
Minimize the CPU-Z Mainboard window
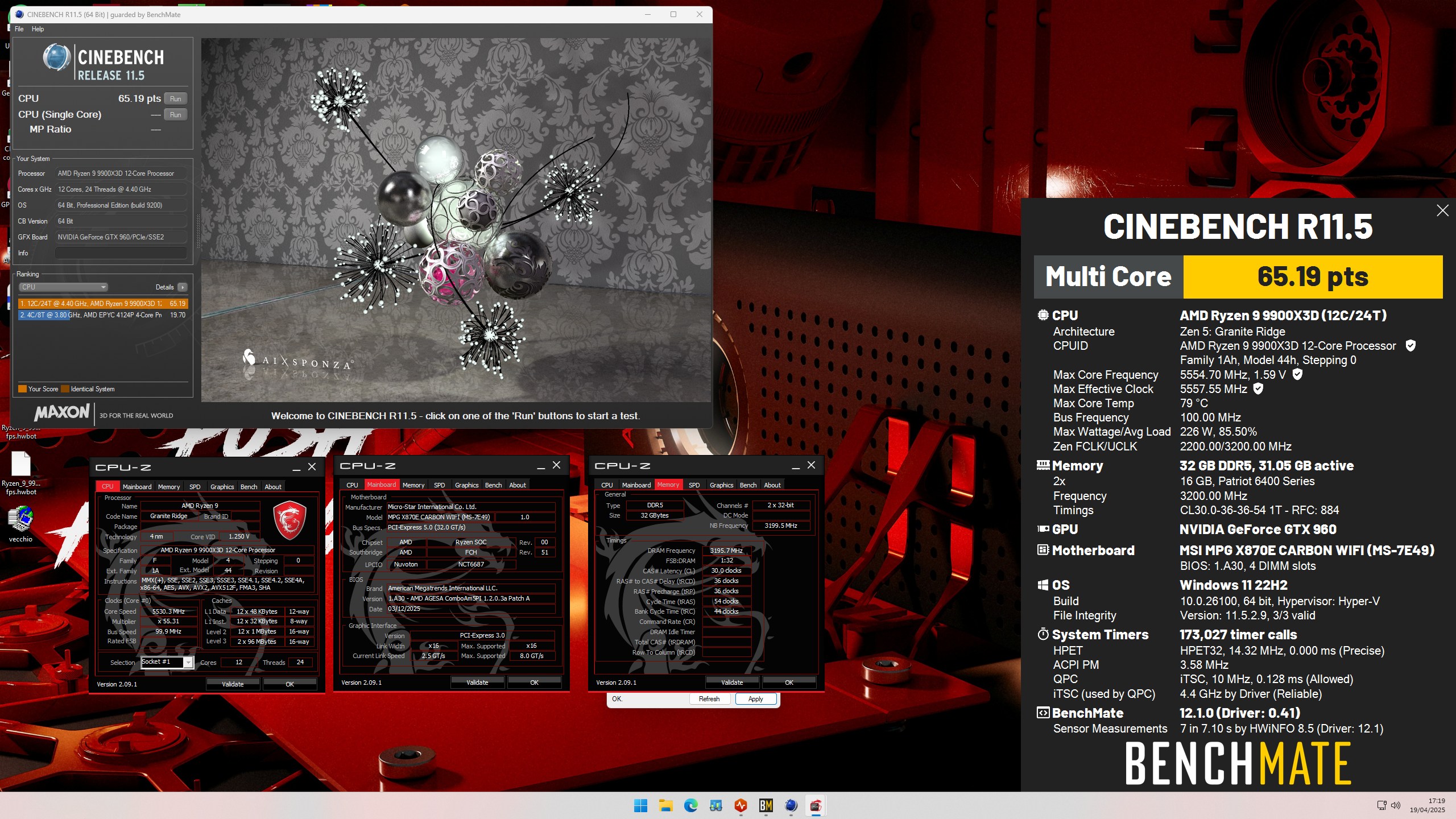click(x=540, y=466)
